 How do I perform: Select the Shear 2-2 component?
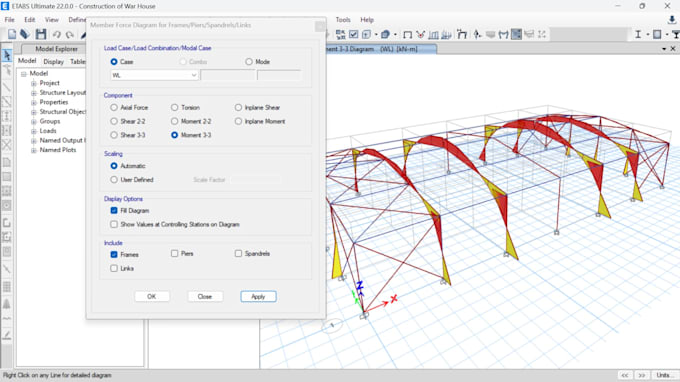coord(114,121)
